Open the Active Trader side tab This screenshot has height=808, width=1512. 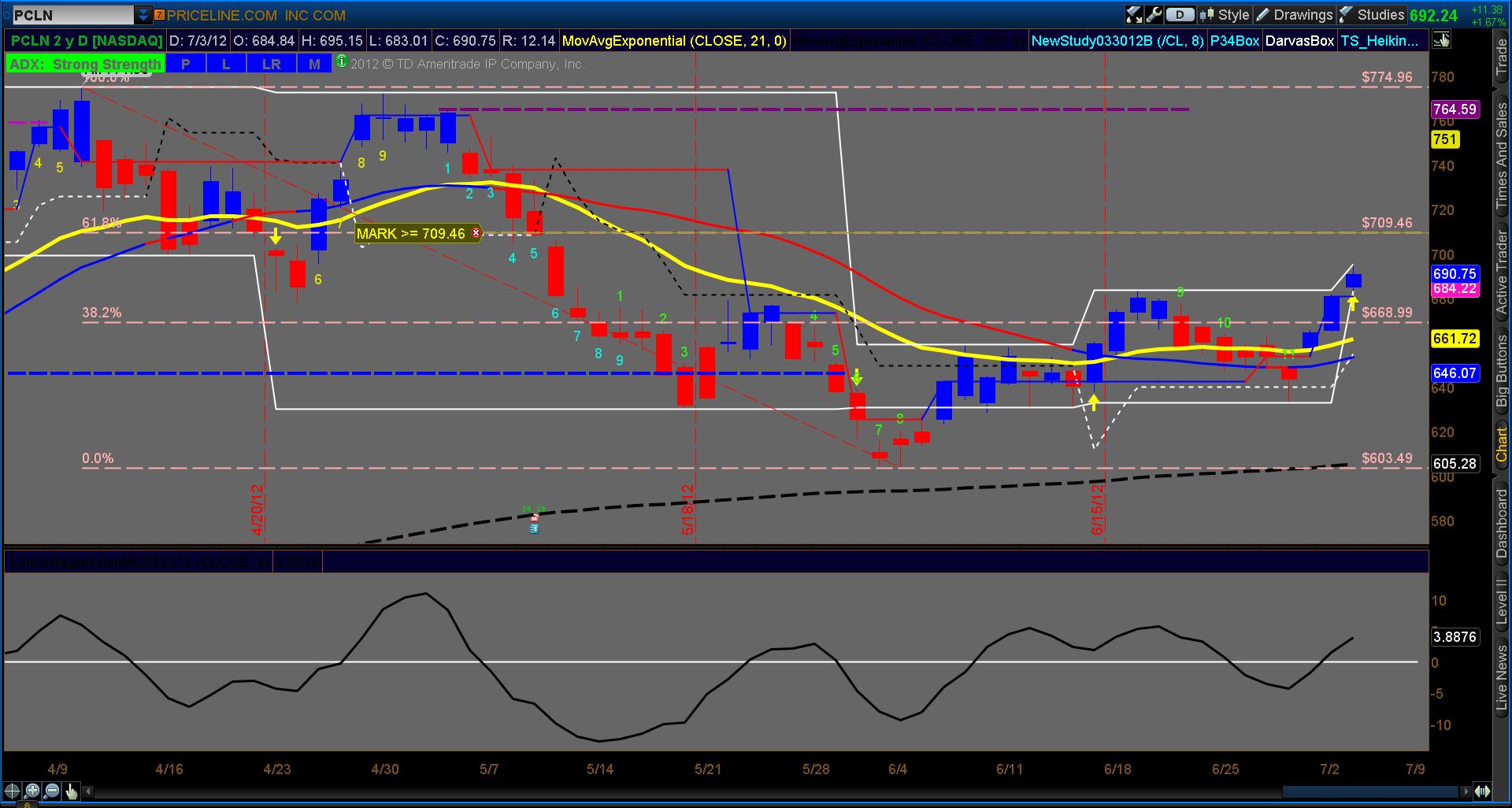point(1502,272)
